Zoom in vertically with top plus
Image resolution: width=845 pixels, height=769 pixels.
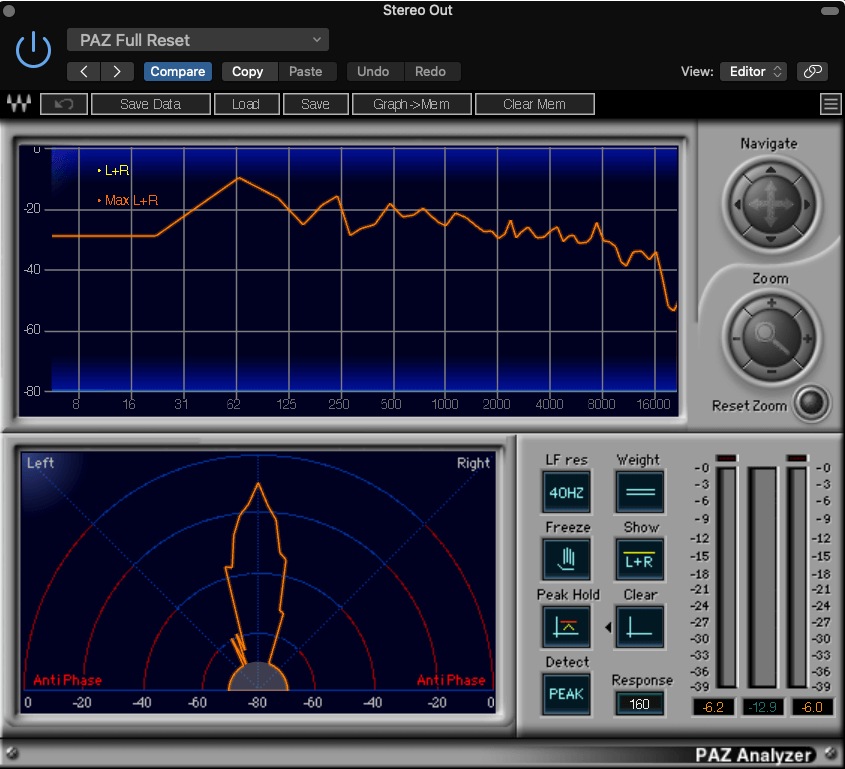pos(772,303)
